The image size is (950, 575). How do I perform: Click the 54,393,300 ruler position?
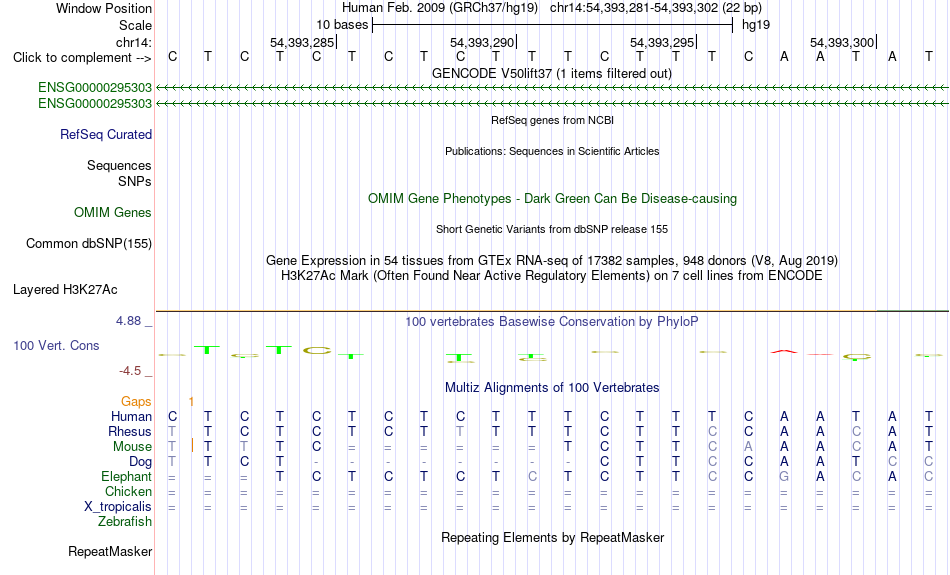point(842,42)
